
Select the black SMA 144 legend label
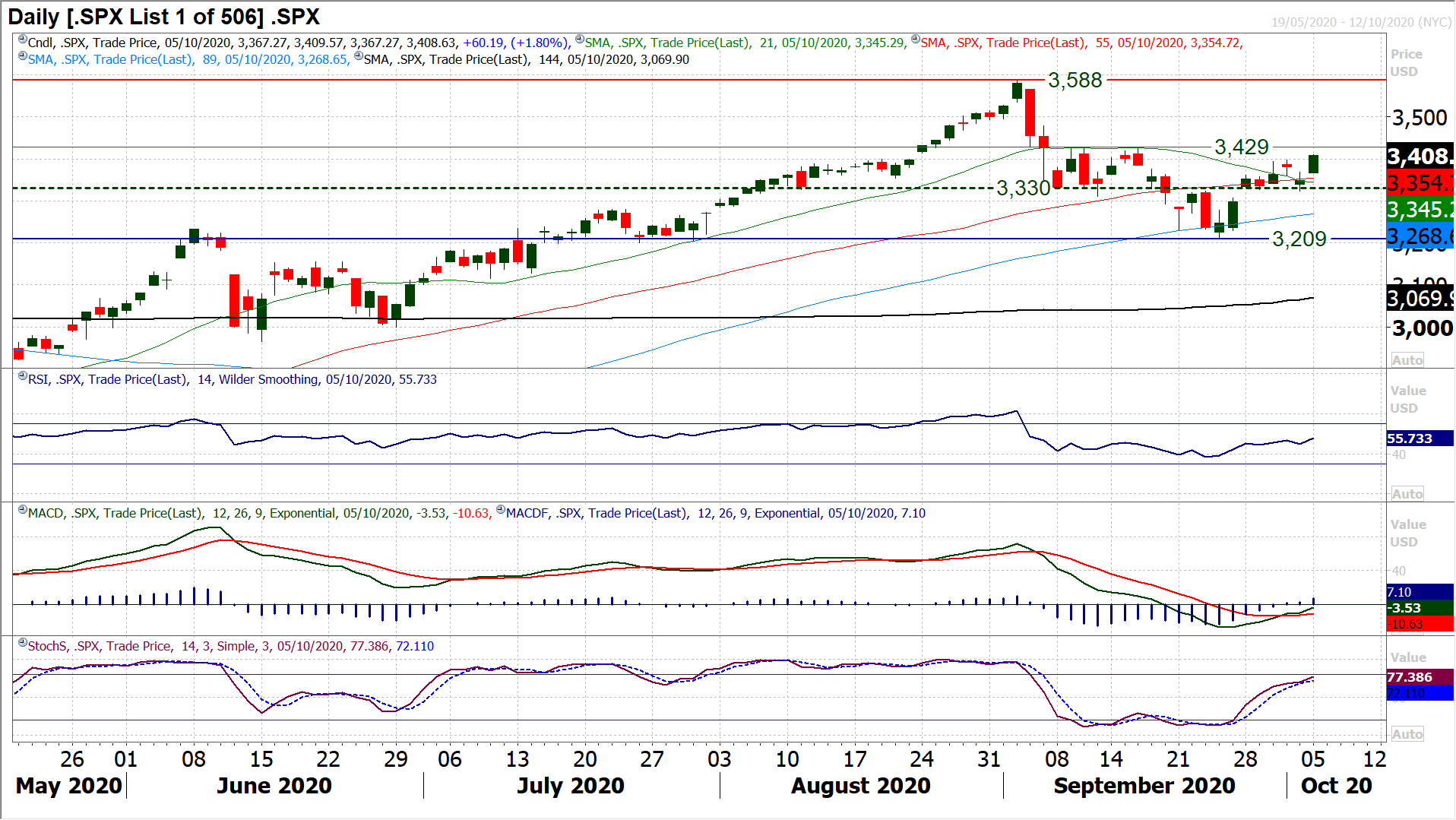point(527,60)
